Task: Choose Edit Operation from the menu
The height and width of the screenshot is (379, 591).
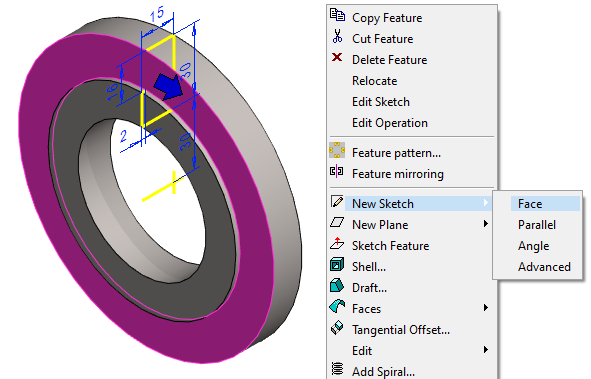Action: tap(390, 123)
